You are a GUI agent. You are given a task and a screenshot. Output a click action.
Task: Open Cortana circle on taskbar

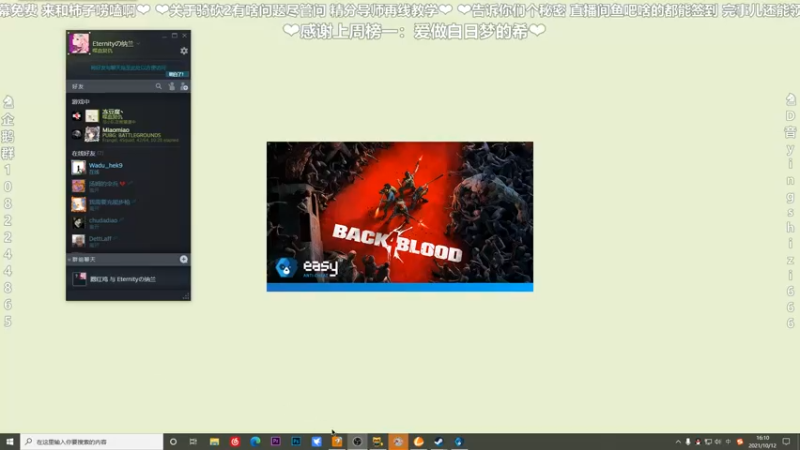173,442
